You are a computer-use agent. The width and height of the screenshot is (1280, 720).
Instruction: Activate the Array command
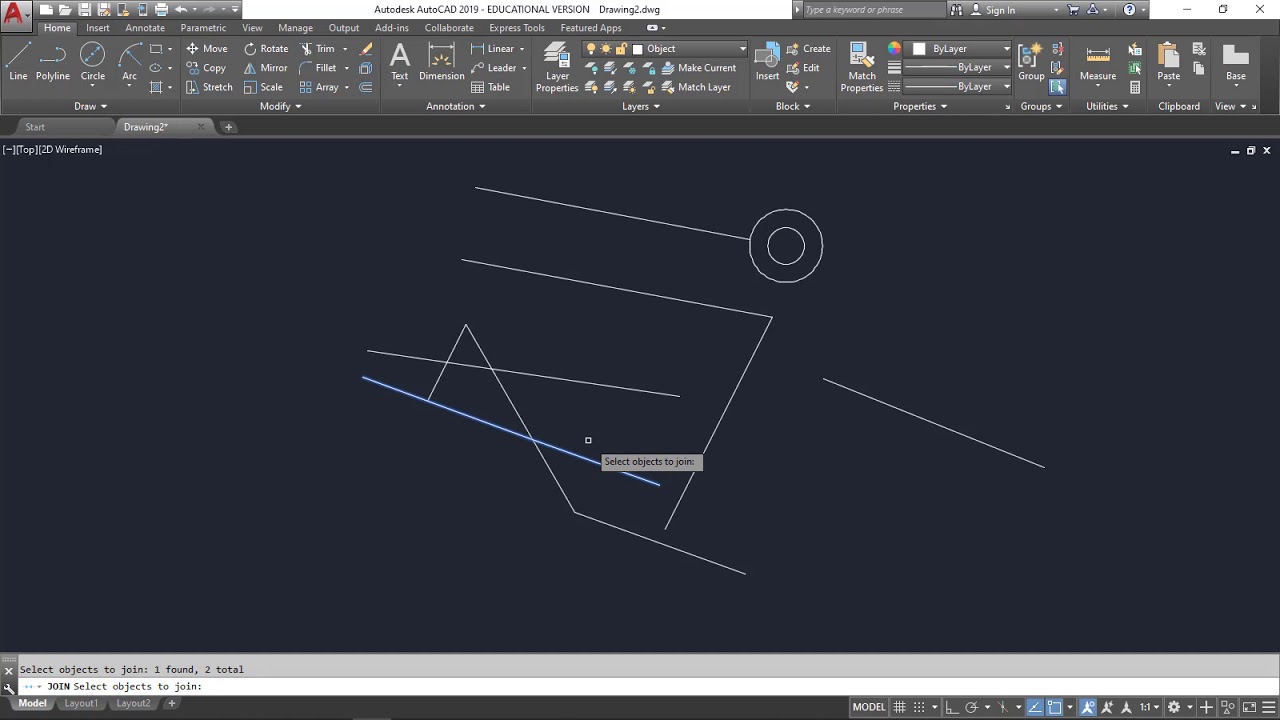point(319,87)
